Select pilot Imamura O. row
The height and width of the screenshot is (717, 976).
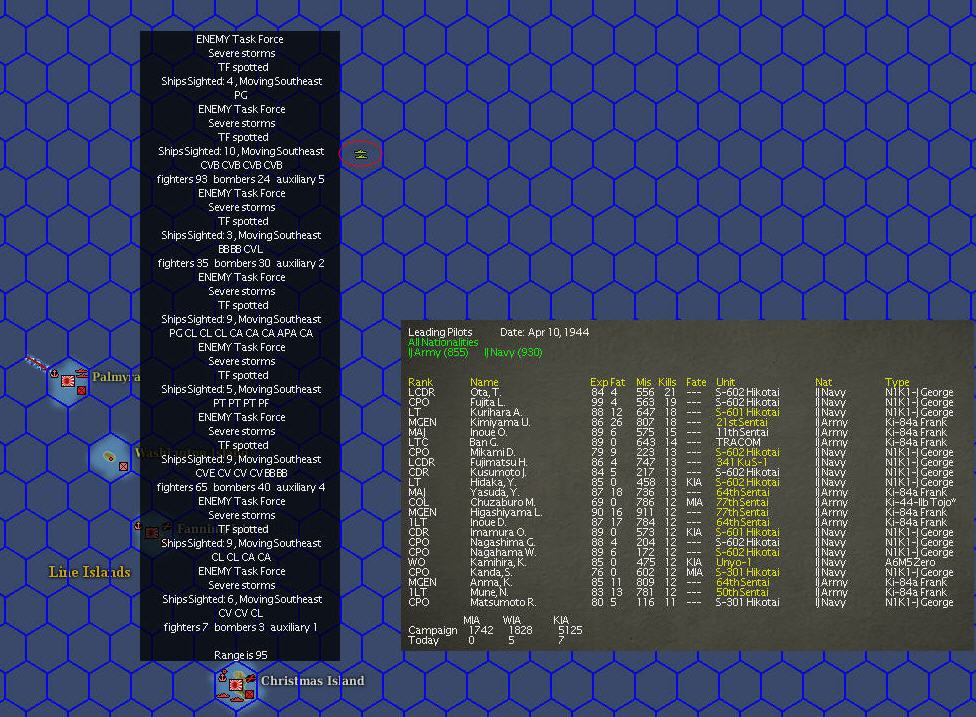coord(681,532)
